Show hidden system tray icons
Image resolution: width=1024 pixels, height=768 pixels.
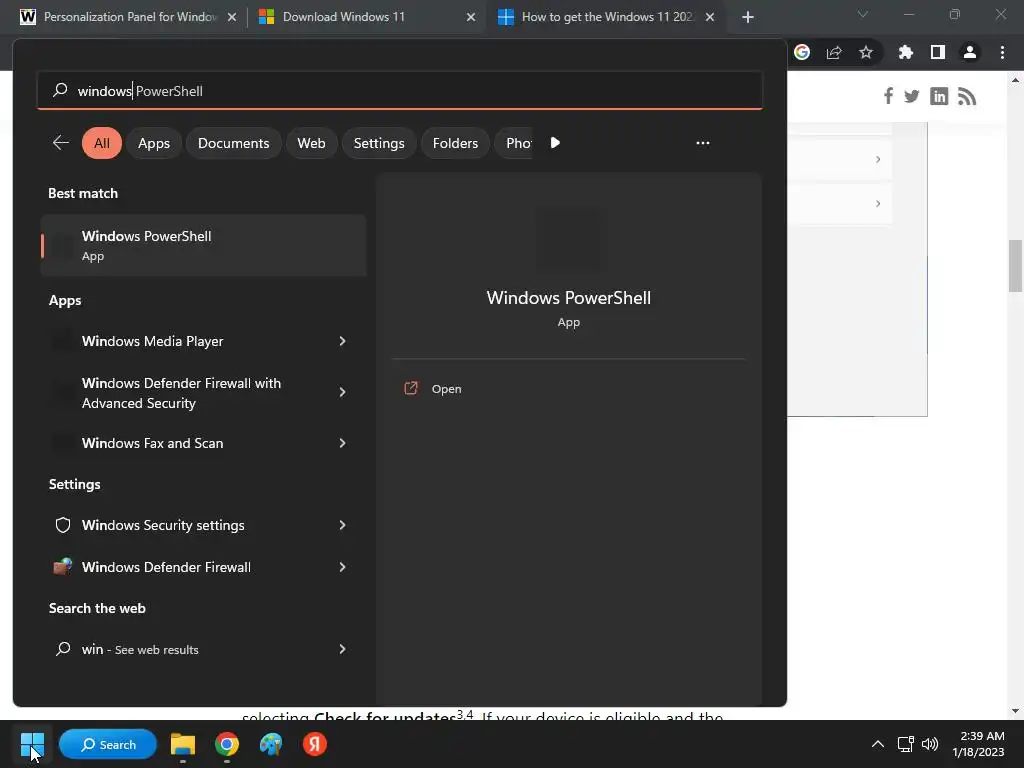pyautogui.click(x=878, y=744)
